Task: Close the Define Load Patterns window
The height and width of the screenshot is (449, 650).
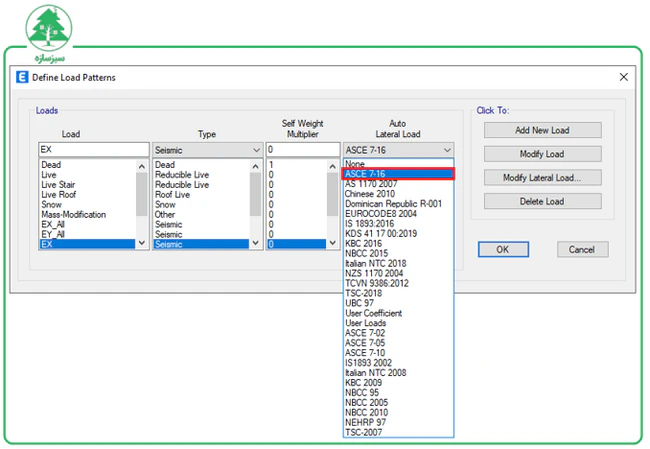Action: coord(623,77)
